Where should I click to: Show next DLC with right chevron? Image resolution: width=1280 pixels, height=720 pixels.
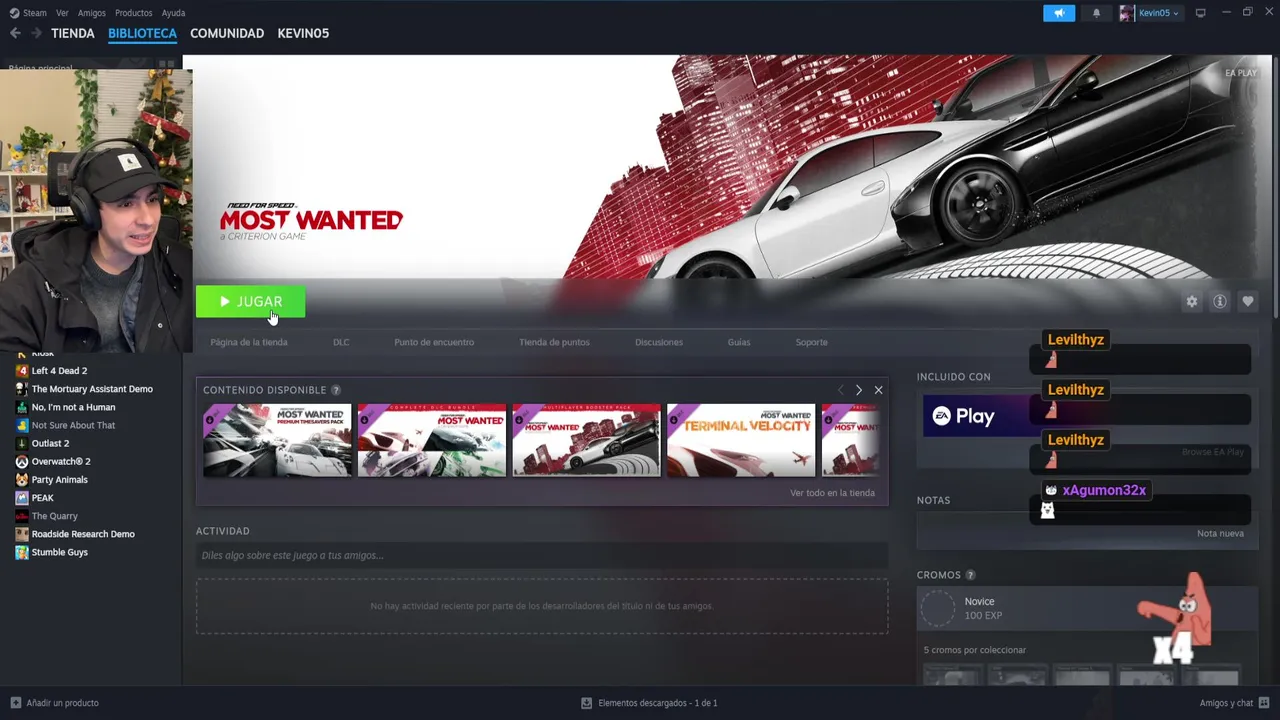pos(859,390)
